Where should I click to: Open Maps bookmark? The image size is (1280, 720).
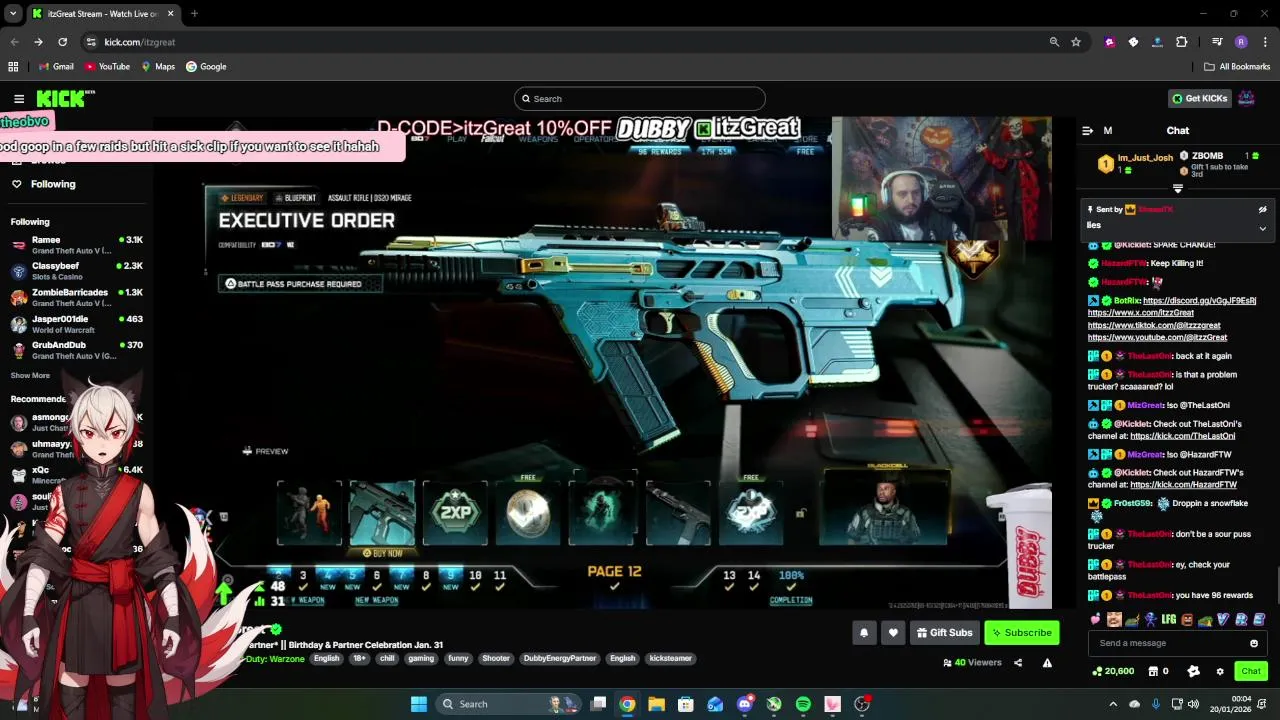tap(158, 67)
